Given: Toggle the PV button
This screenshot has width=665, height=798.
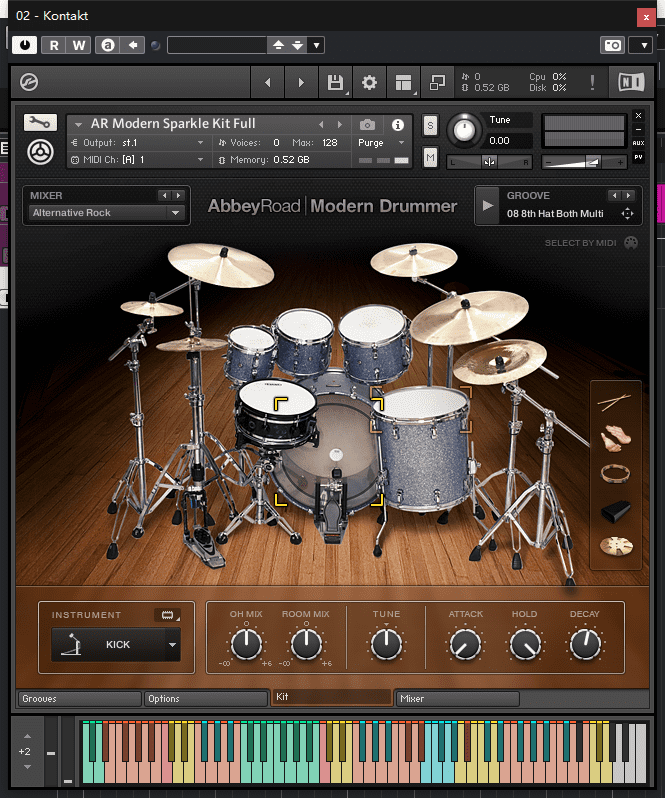Looking at the screenshot, I should tap(639, 157).
